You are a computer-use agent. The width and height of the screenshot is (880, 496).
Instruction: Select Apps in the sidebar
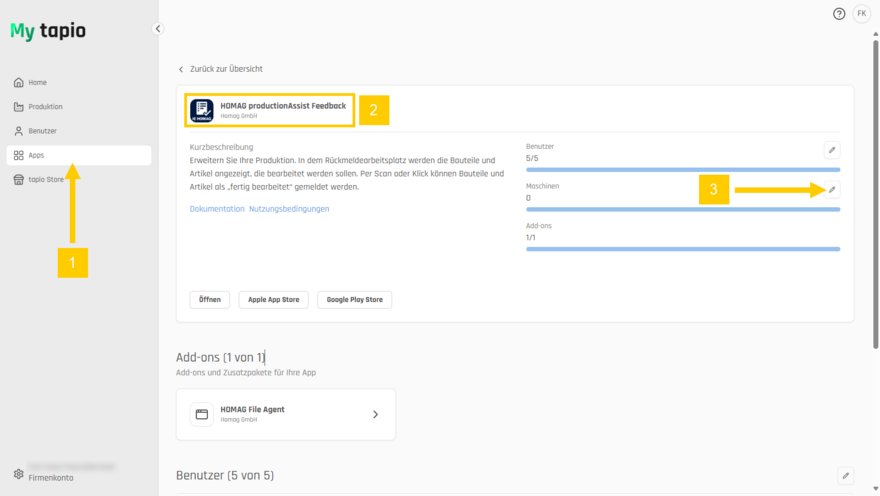[79, 155]
